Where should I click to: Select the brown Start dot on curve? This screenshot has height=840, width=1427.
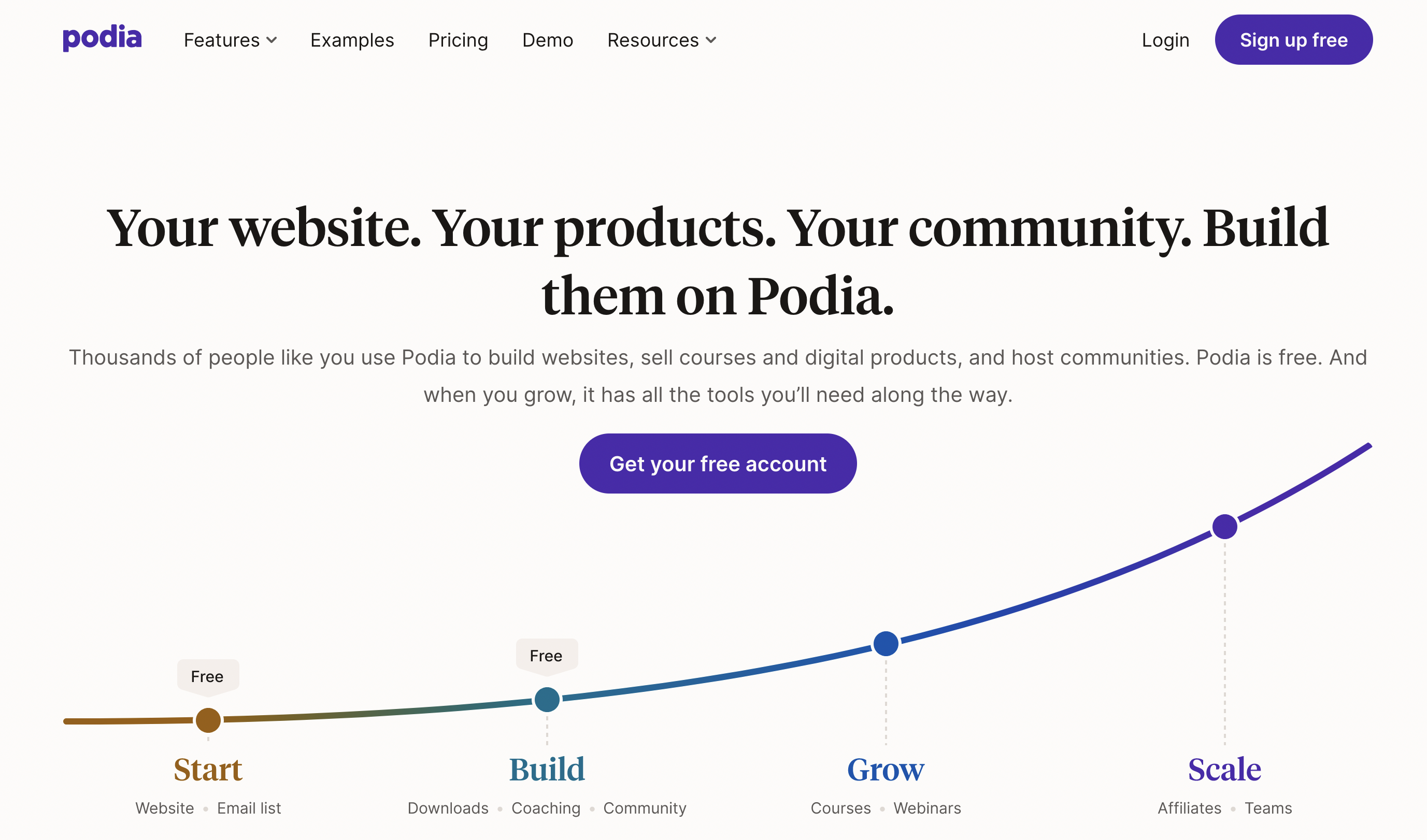[208, 720]
